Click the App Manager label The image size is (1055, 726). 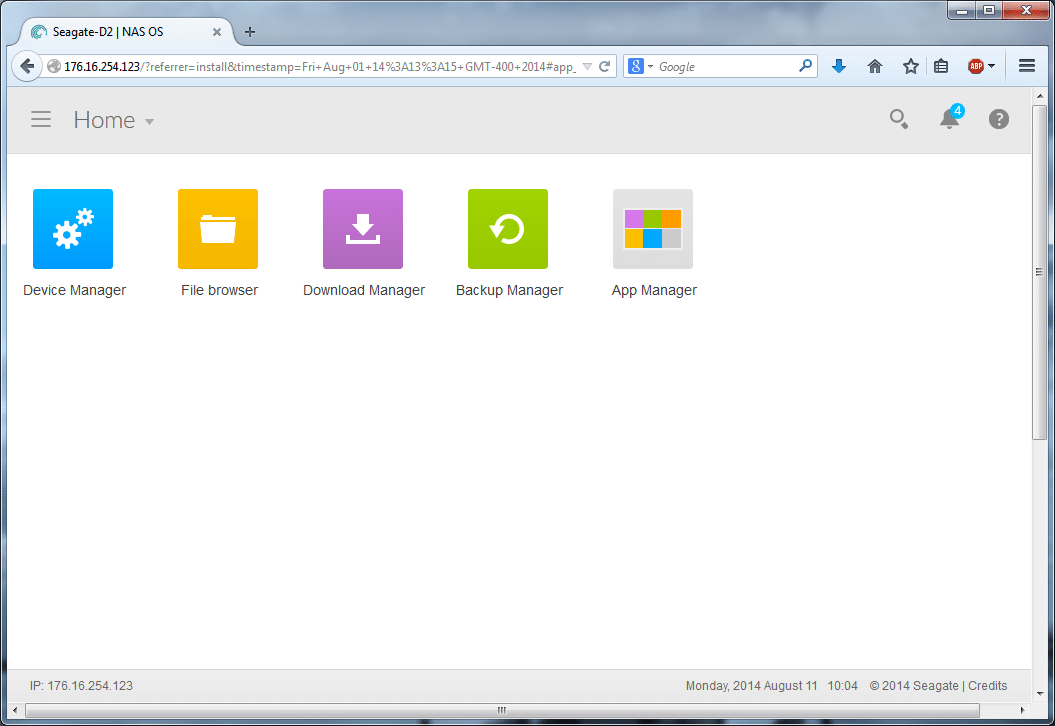pyautogui.click(x=654, y=290)
